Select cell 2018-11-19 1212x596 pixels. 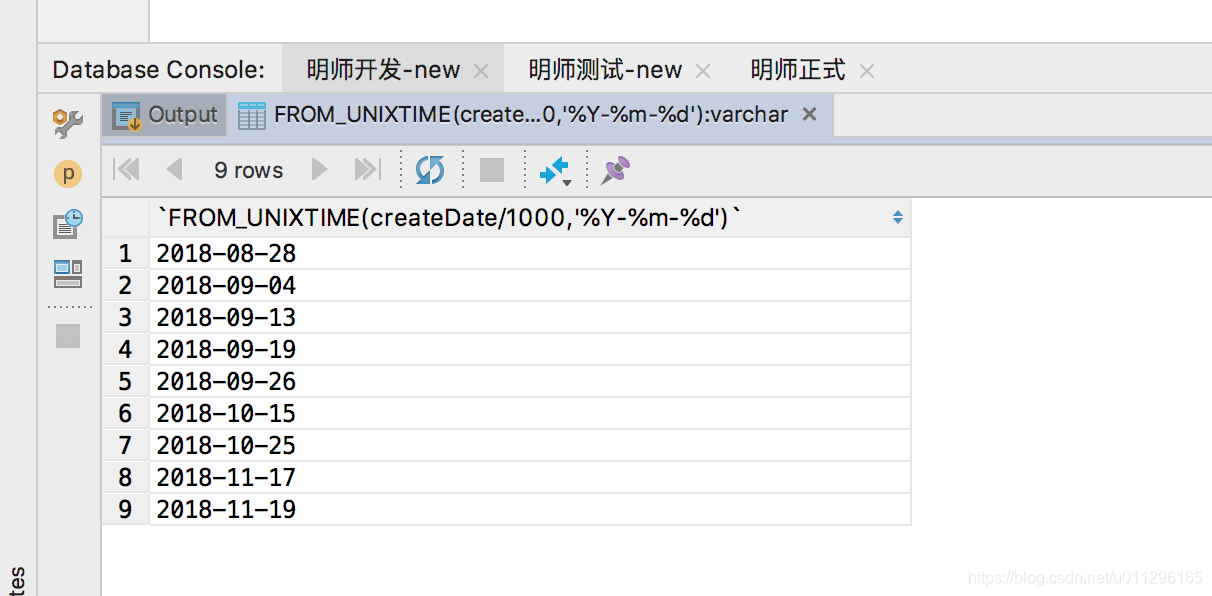pyautogui.click(x=530, y=509)
